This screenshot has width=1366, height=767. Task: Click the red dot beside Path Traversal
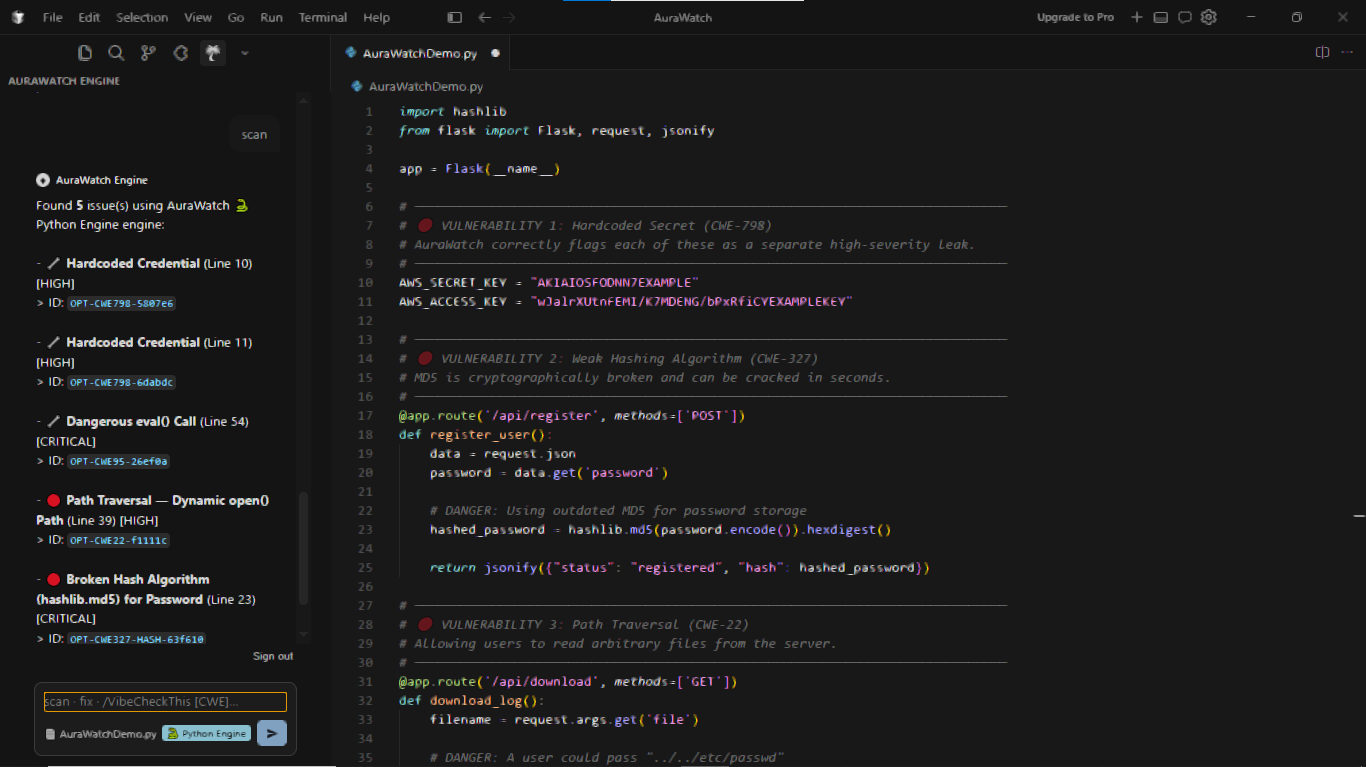coord(54,500)
